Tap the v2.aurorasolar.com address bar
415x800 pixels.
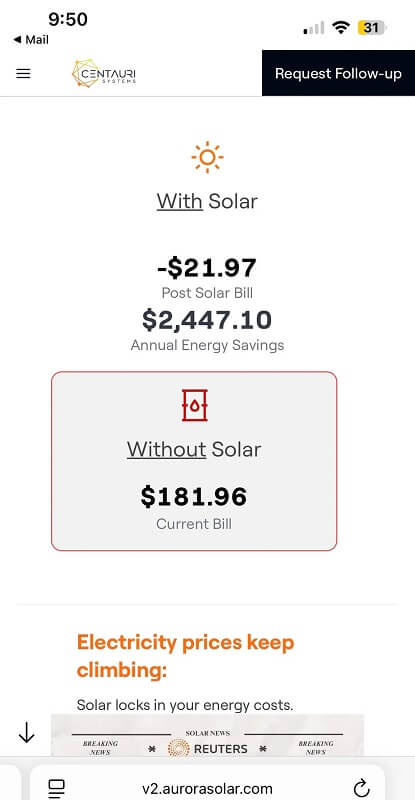(207, 786)
